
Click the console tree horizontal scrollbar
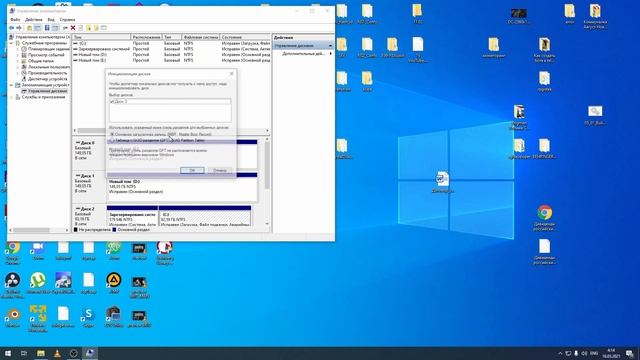tap(39, 230)
